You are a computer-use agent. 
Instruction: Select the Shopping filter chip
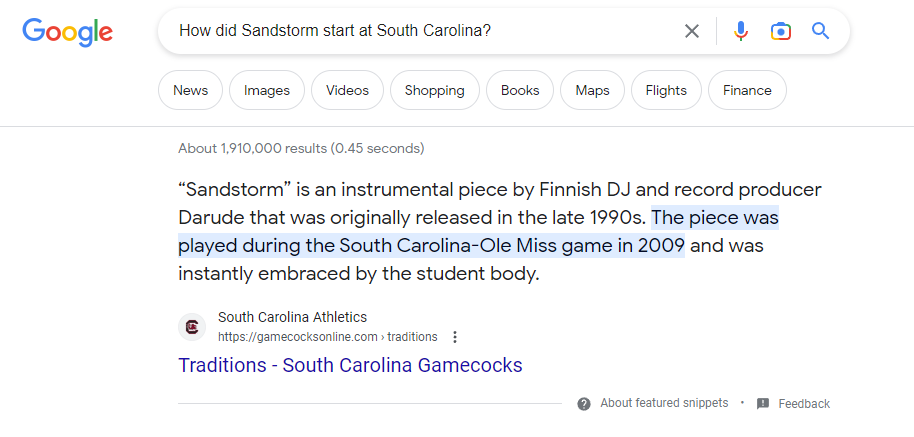[x=435, y=90]
